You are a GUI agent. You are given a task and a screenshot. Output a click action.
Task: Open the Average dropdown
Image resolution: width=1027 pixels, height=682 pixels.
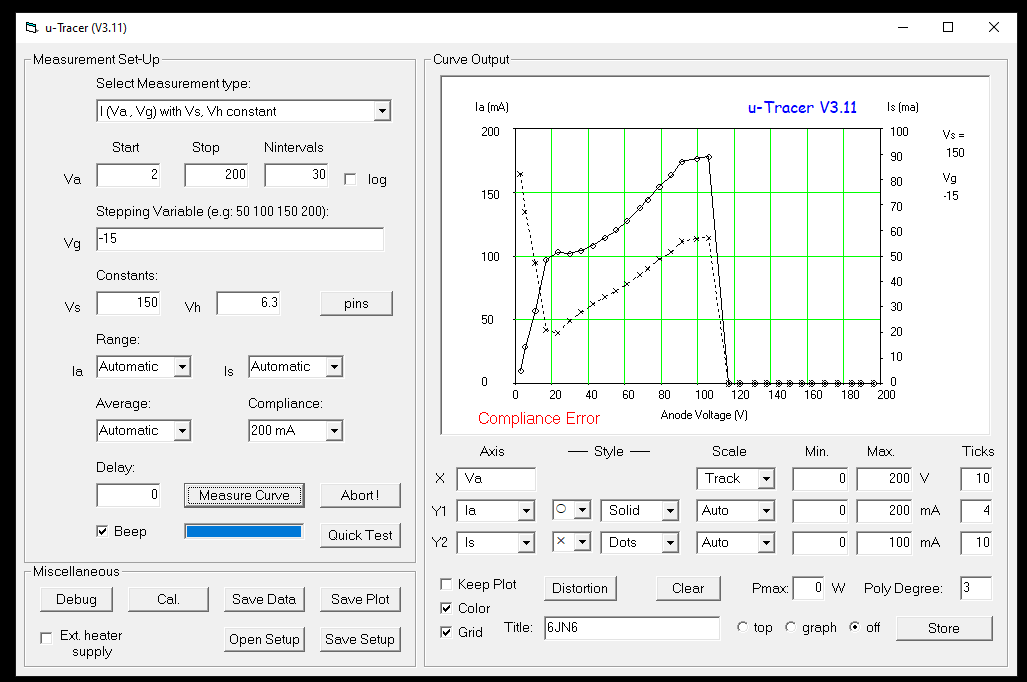183,430
